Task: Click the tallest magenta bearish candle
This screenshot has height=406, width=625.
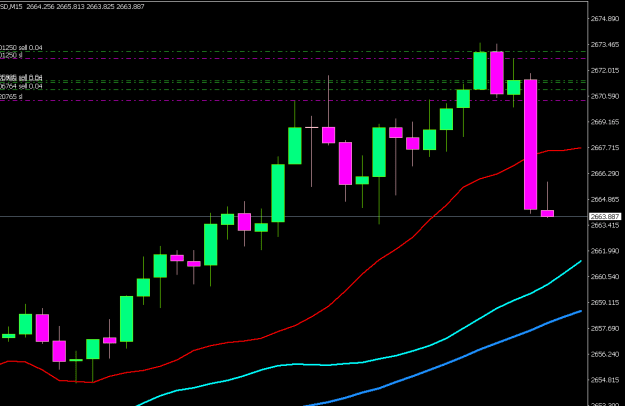Action: (530, 144)
